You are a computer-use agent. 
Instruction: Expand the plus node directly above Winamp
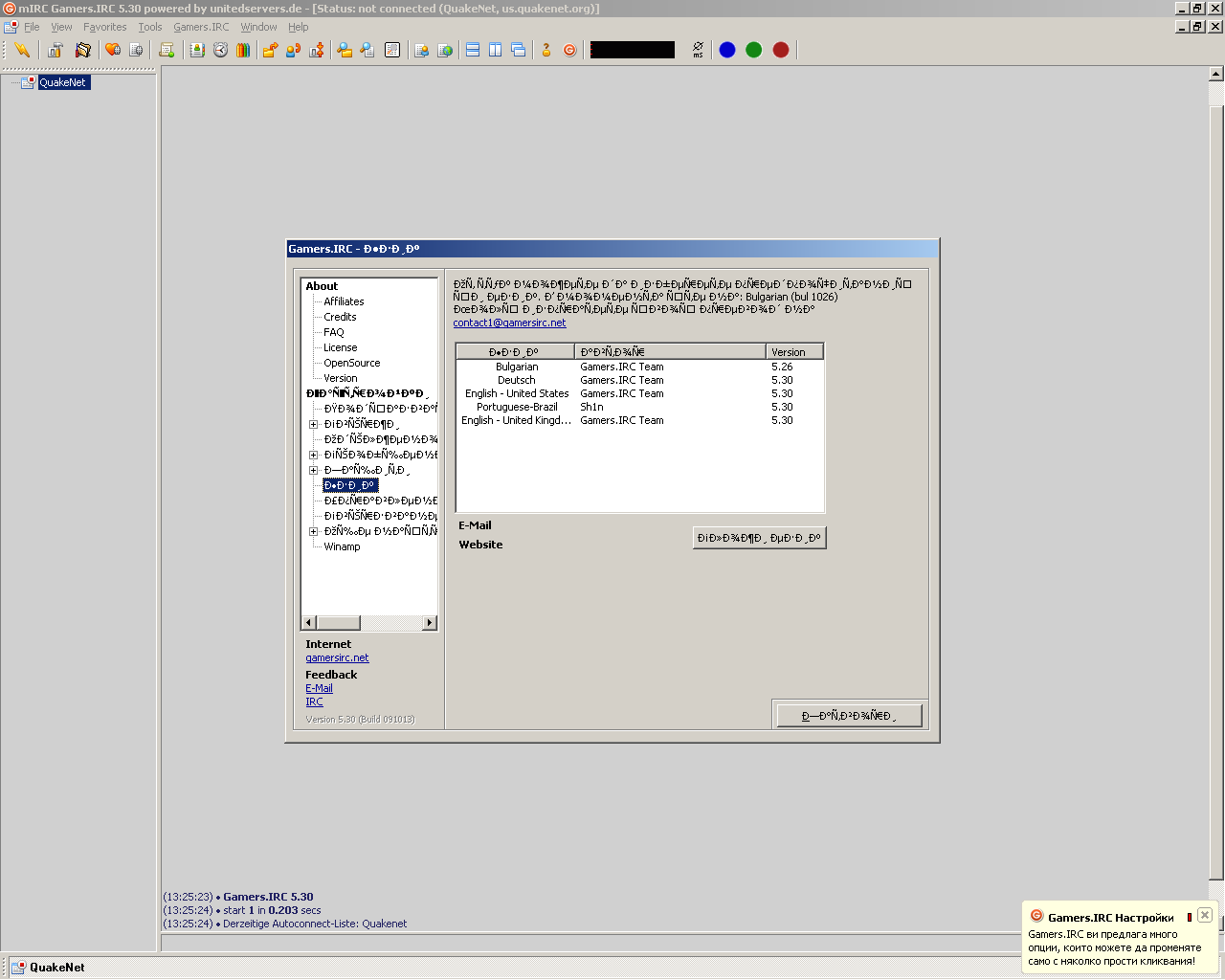click(313, 531)
